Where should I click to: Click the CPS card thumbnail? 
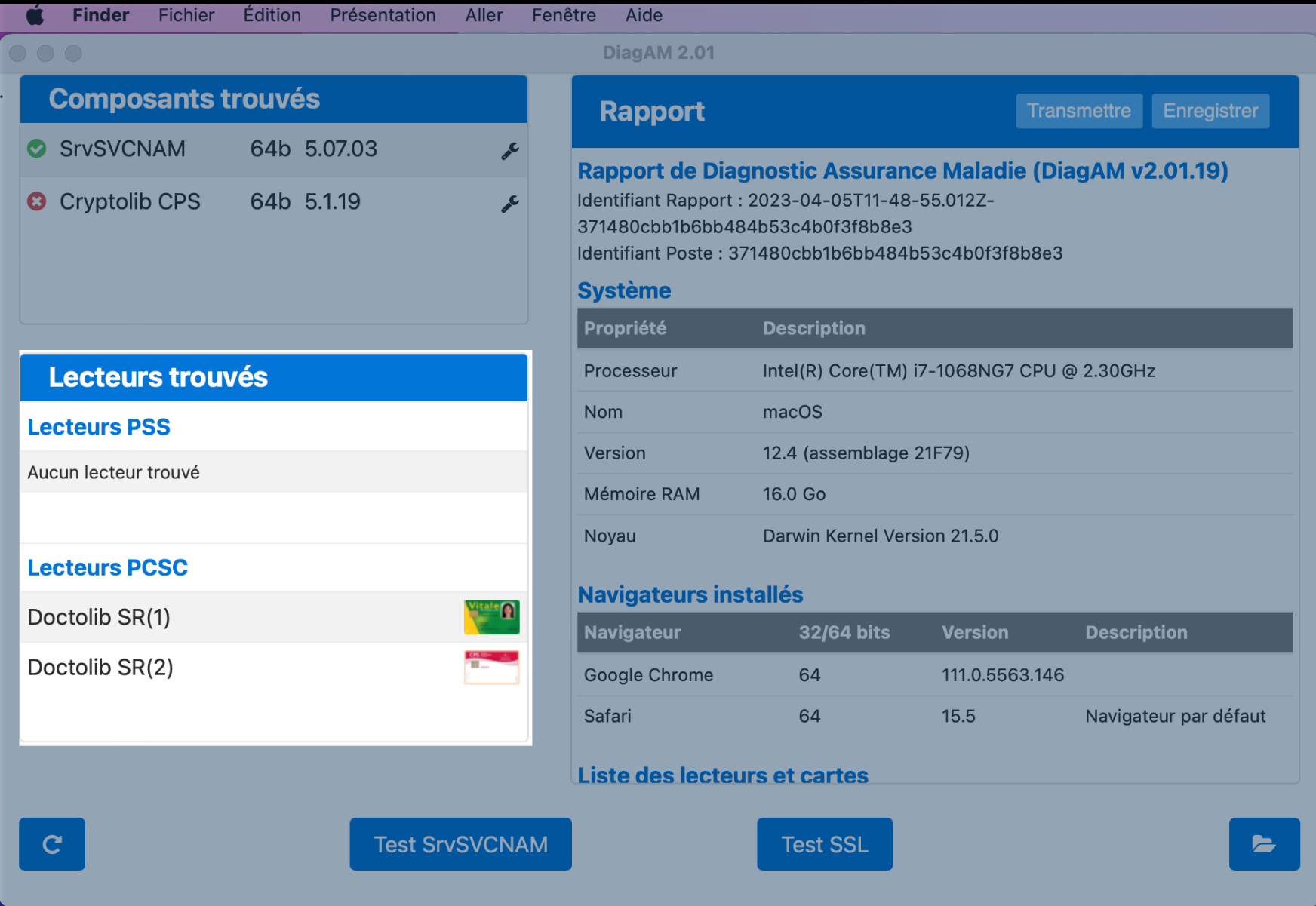tap(492, 667)
